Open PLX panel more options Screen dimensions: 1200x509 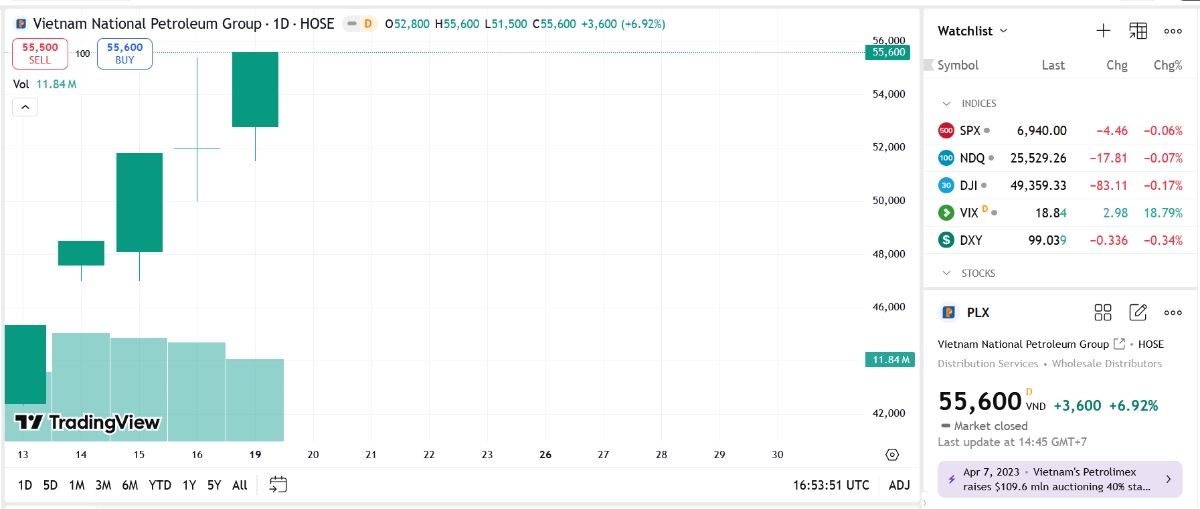pos(1173,312)
